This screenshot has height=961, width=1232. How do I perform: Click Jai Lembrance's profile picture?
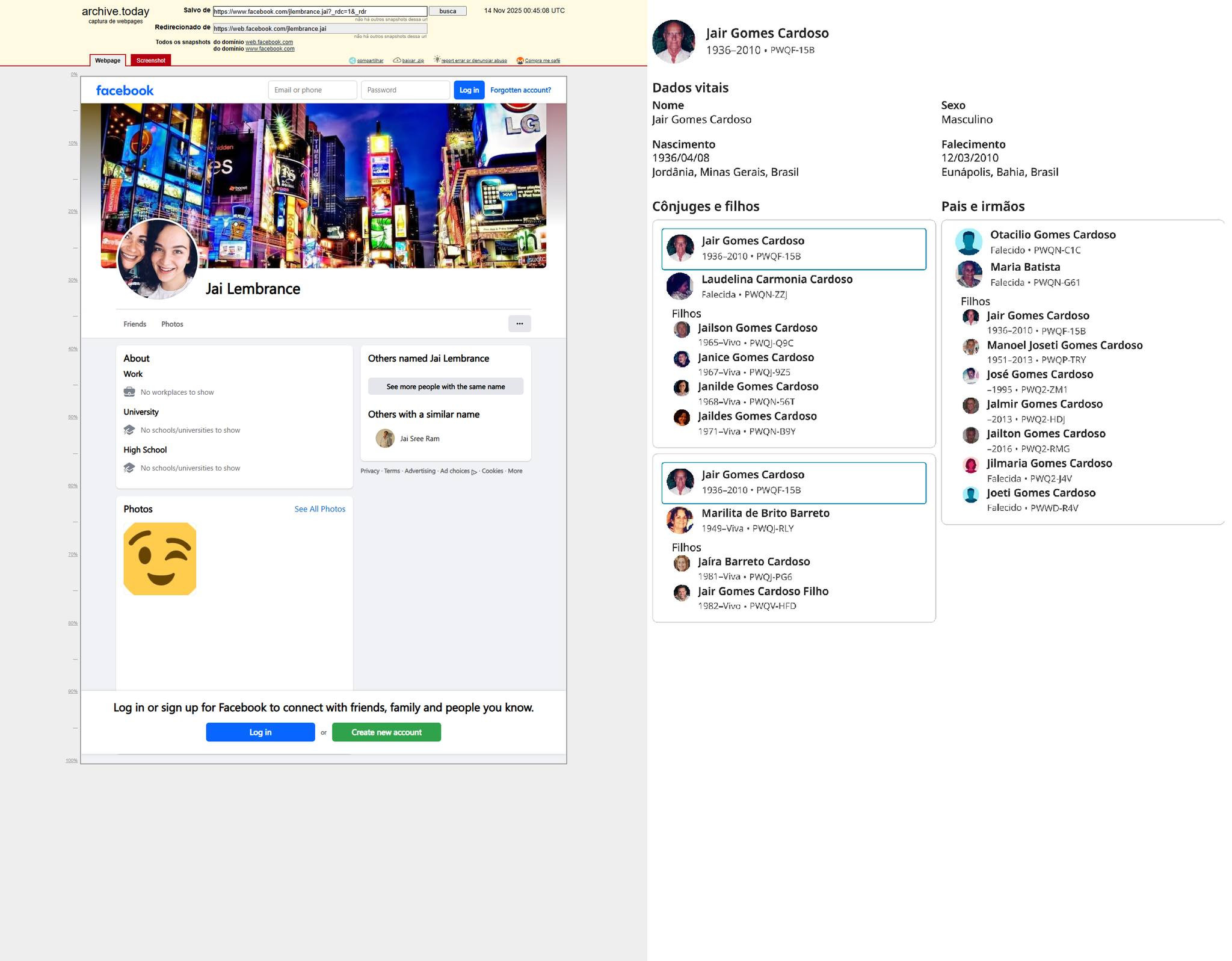coord(158,259)
